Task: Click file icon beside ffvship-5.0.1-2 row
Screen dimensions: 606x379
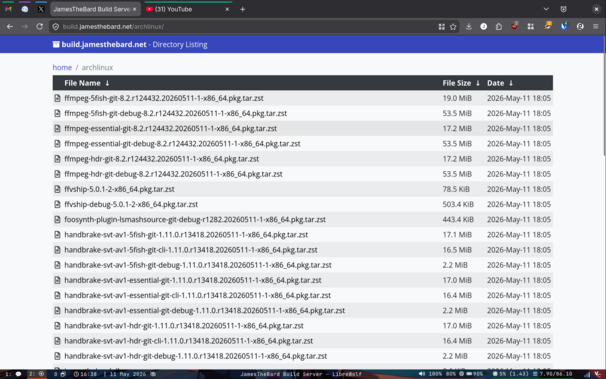Action: [x=57, y=189]
